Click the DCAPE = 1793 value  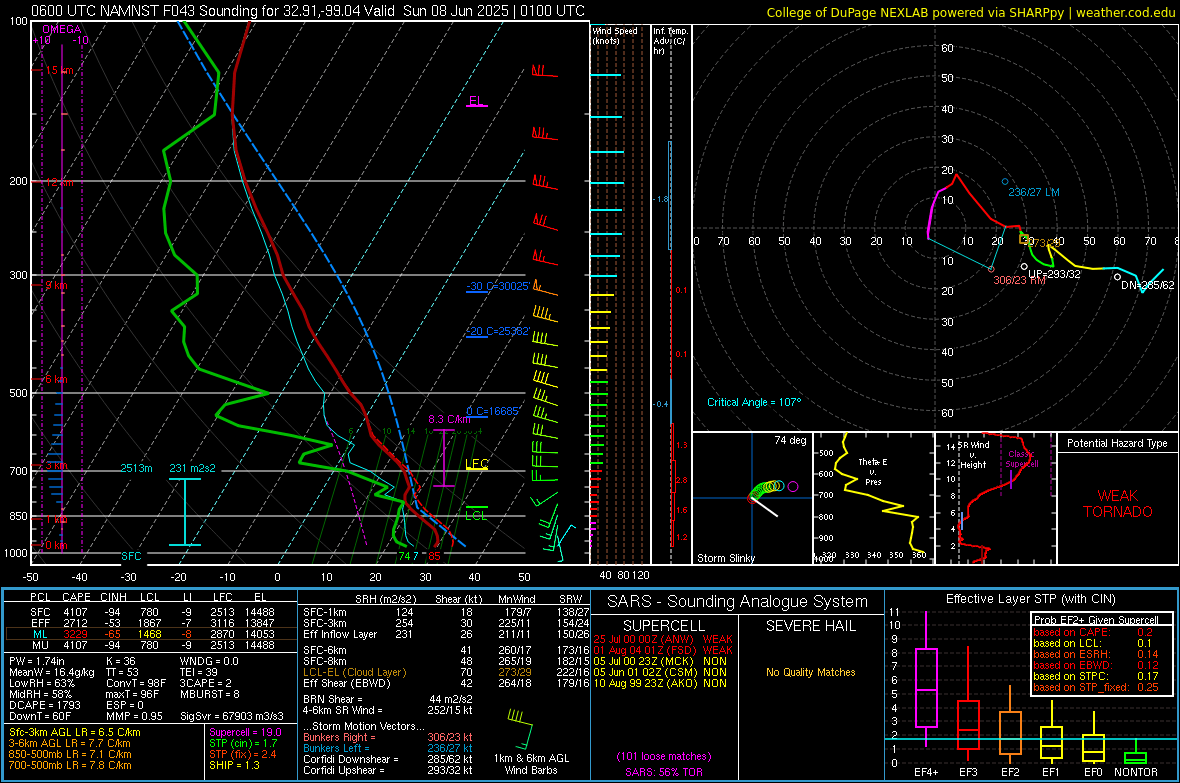pos(44,705)
